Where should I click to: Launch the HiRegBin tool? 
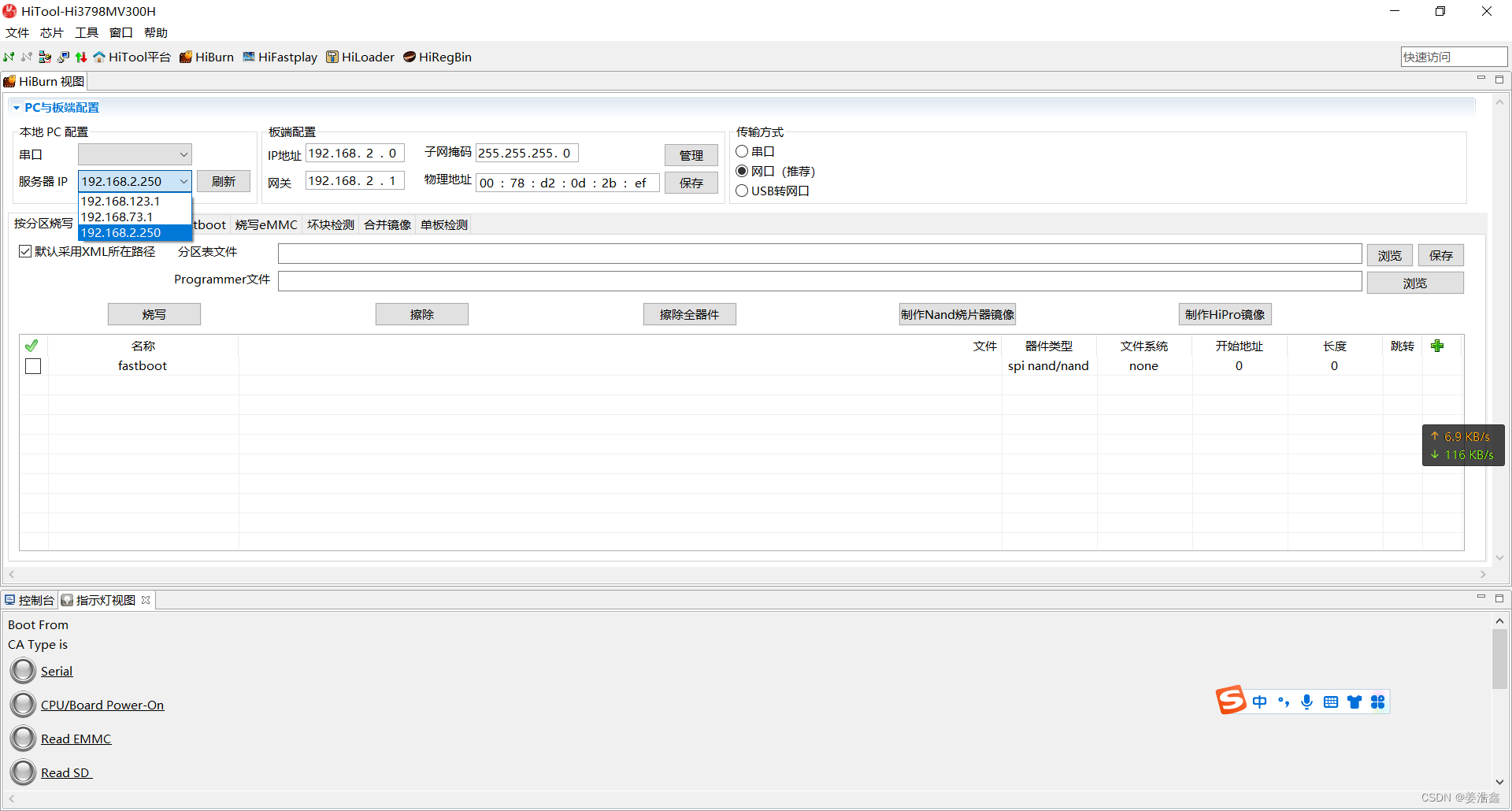(x=437, y=57)
